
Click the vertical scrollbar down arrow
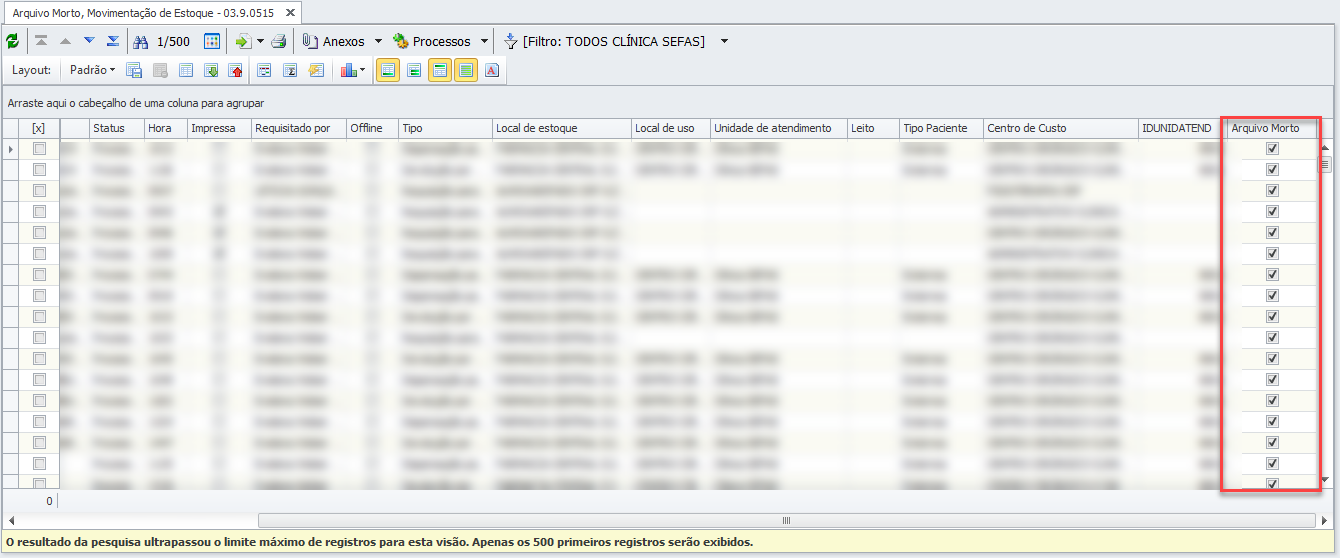1326,480
